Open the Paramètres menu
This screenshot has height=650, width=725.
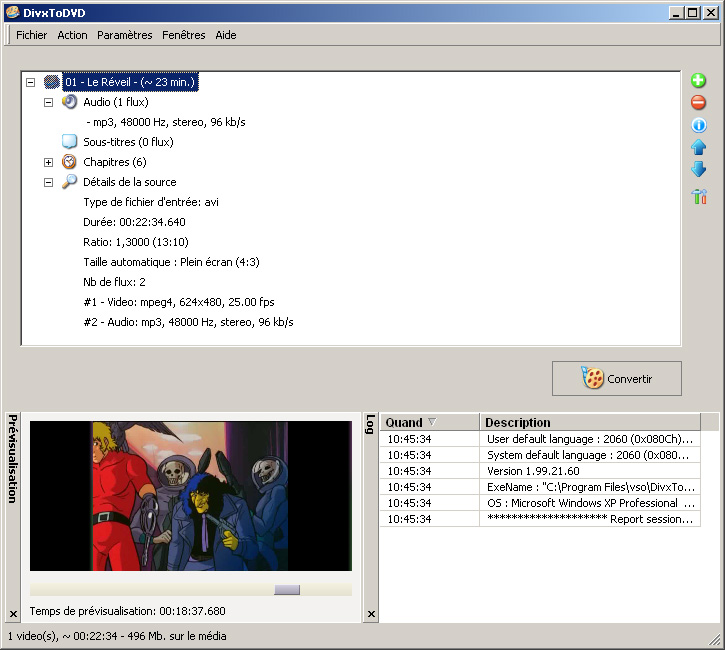point(124,35)
